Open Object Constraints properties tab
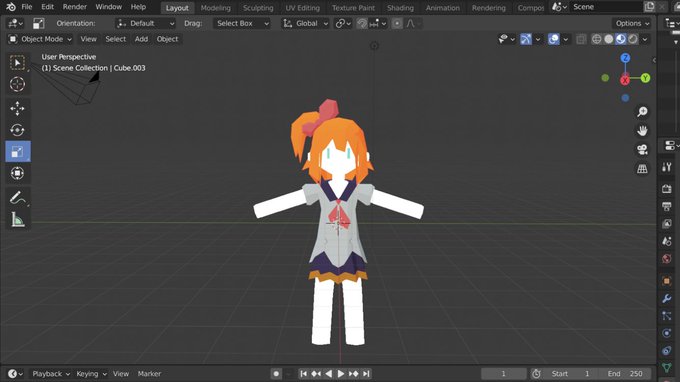This screenshot has width=680, height=382. [667, 350]
